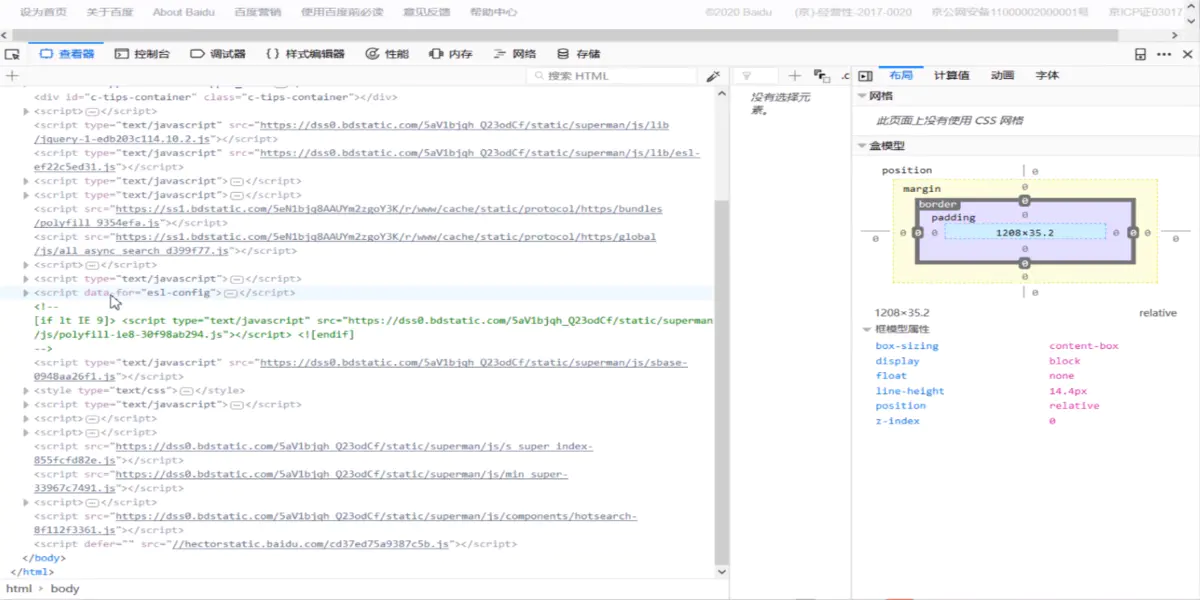Click the markup scrollbar up arrow
The width and height of the screenshot is (1200, 600).
click(722, 94)
